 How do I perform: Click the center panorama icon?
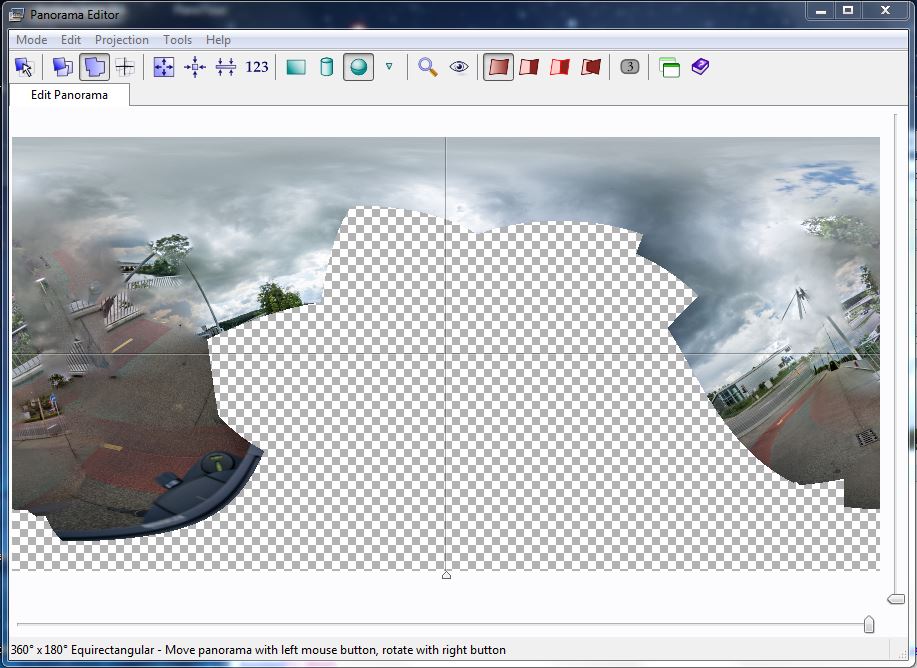point(195,67)
